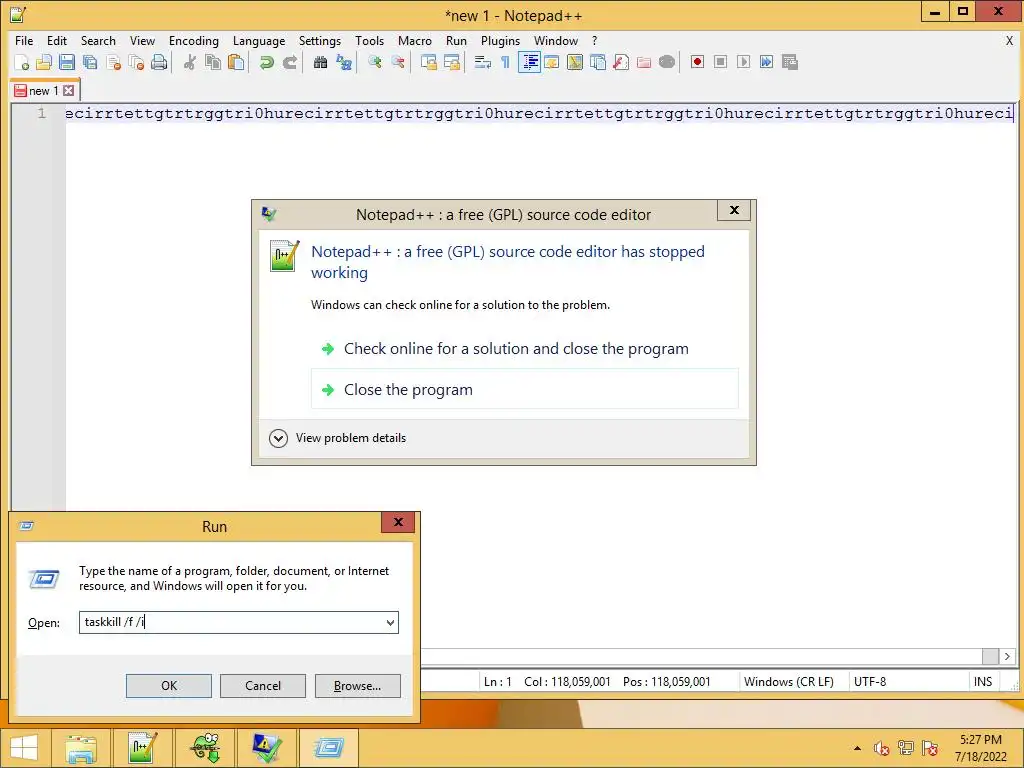Click the Action Center flag tray icon
Screen dimensions: 1024x768
point(930,748)
